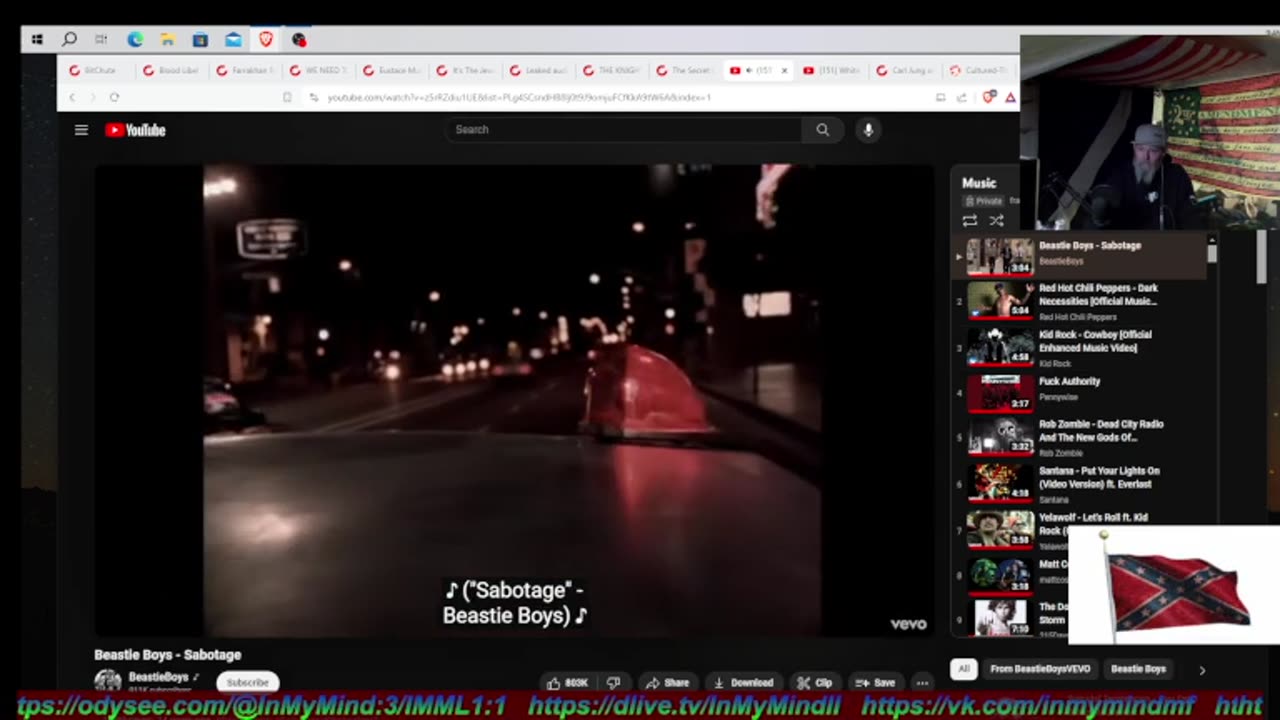The height and width of the screenshot is (720, 1280).
Task: Go to YouTube home via logo
Action: [135, 130]
